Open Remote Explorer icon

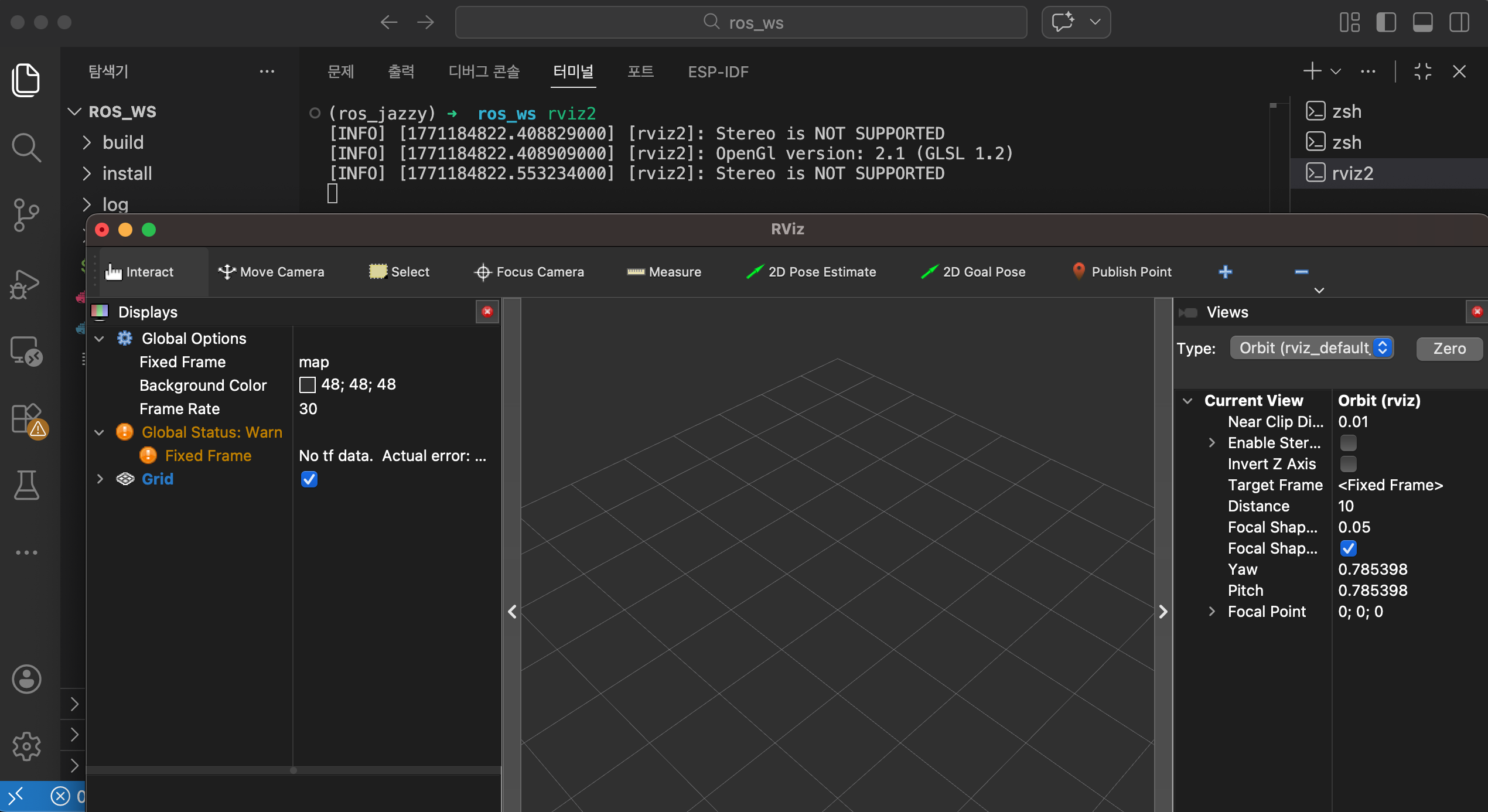click(26, 351)
